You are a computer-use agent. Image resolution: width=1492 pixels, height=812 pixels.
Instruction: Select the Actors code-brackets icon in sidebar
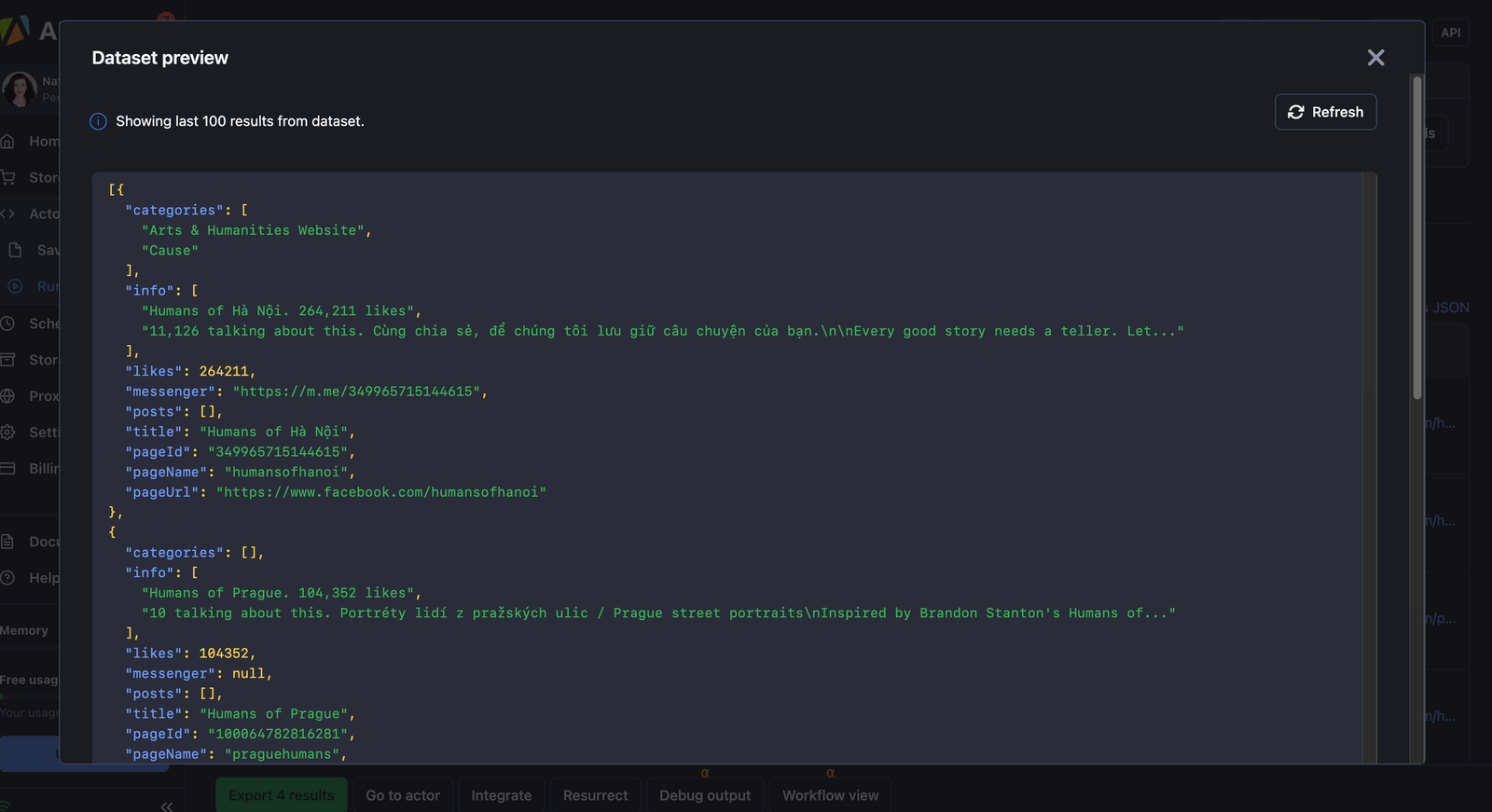coord(8,213)
